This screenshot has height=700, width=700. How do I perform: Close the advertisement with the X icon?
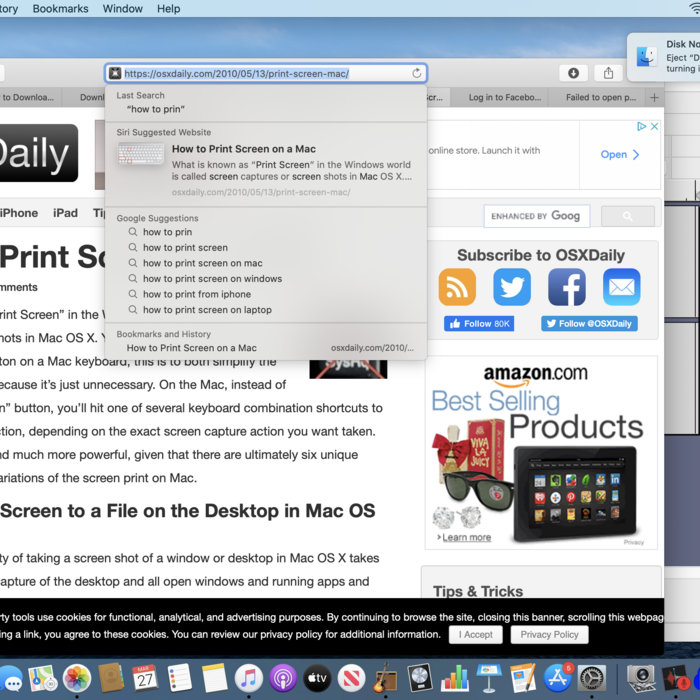click(655, 127)
